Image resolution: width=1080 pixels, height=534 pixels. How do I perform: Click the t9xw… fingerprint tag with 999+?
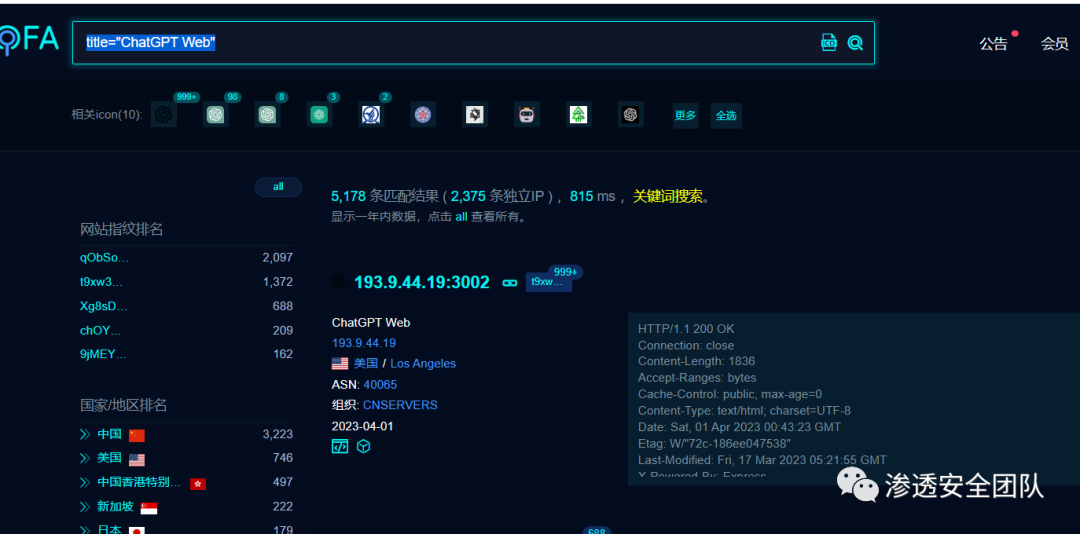(x=549, y=282)
